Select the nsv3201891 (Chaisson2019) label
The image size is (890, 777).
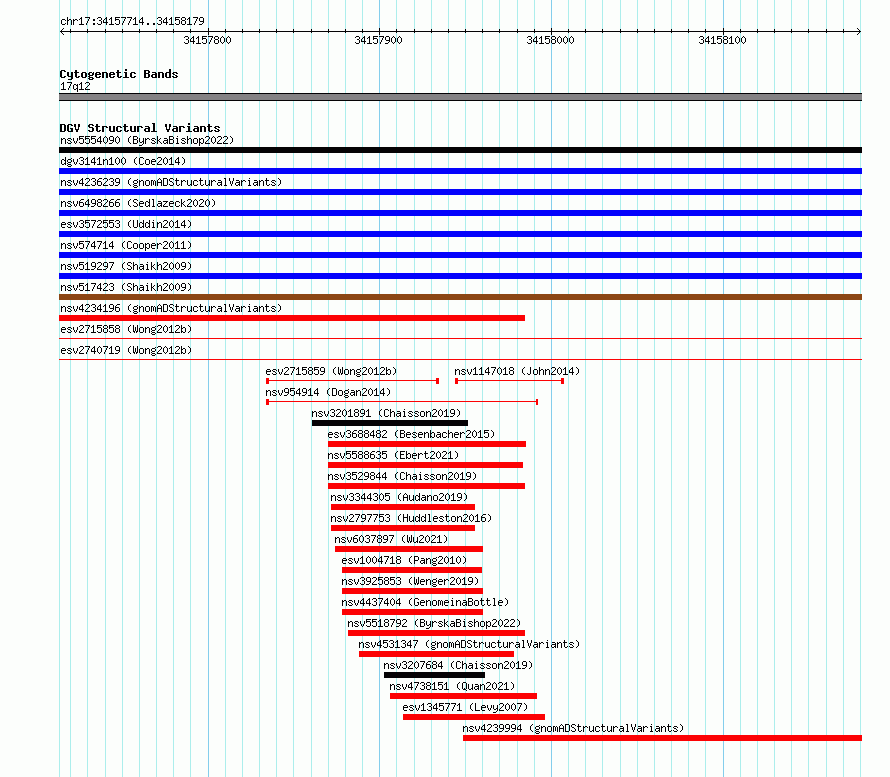coord(386,413)
